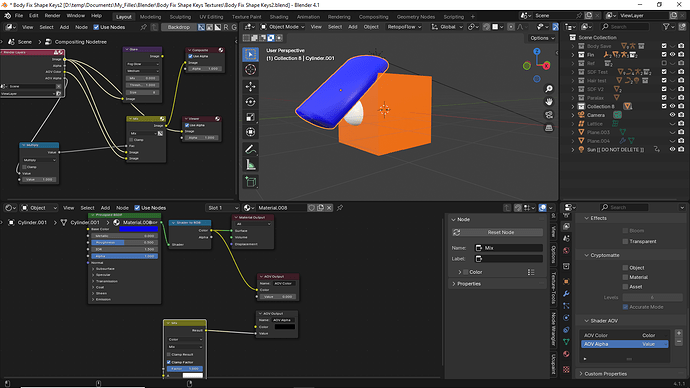Open the Slot 1 material slot dropdown

pos(222,208)
